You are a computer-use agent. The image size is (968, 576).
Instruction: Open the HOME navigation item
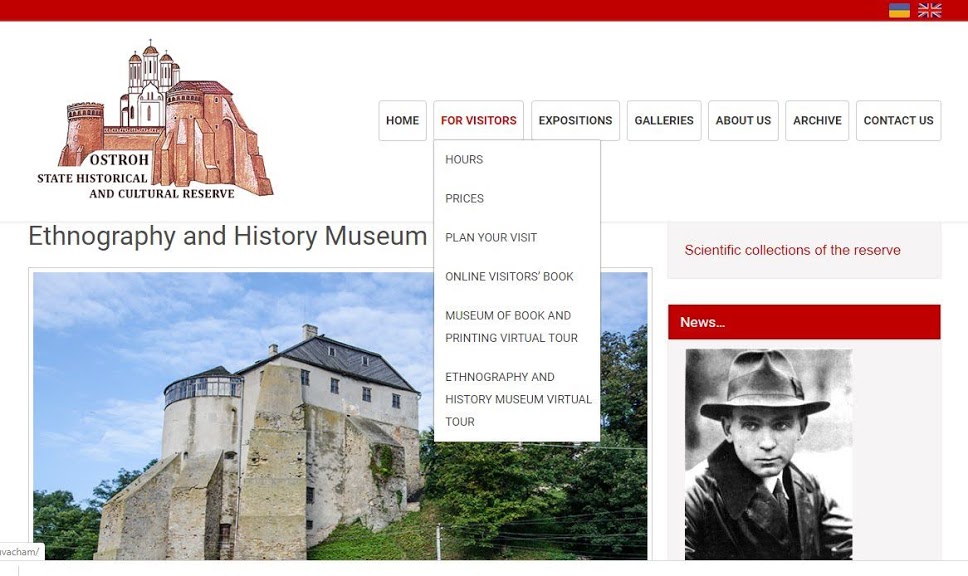point(403,120)
